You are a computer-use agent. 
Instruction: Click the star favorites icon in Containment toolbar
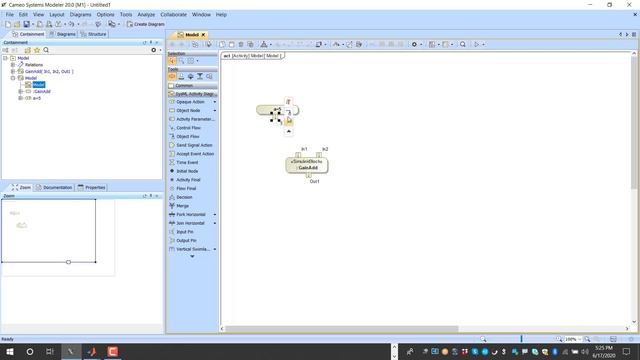[37, 50]
